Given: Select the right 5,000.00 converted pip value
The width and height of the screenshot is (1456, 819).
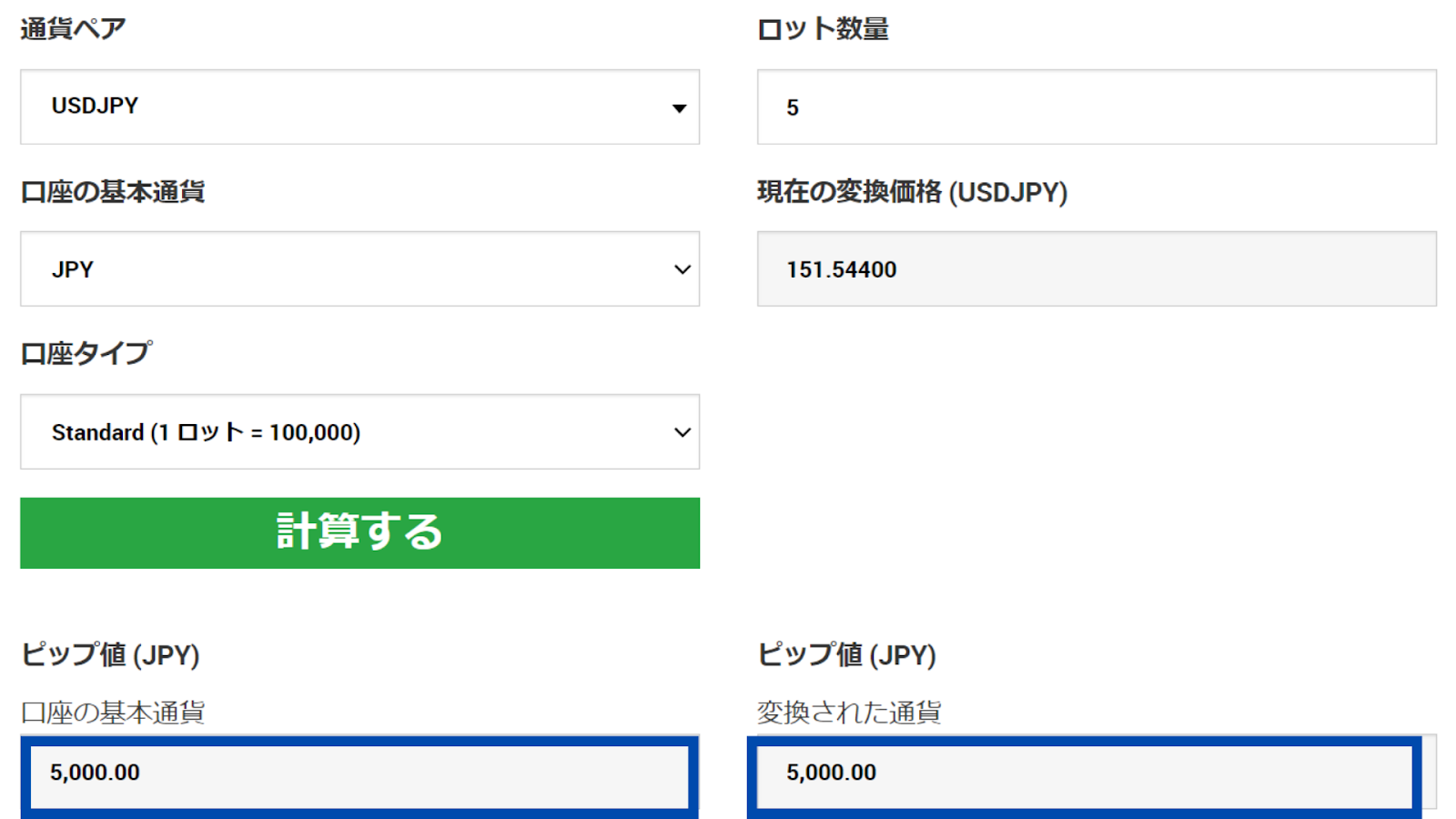Looking at the screenshot, I should pos(1083,773).
